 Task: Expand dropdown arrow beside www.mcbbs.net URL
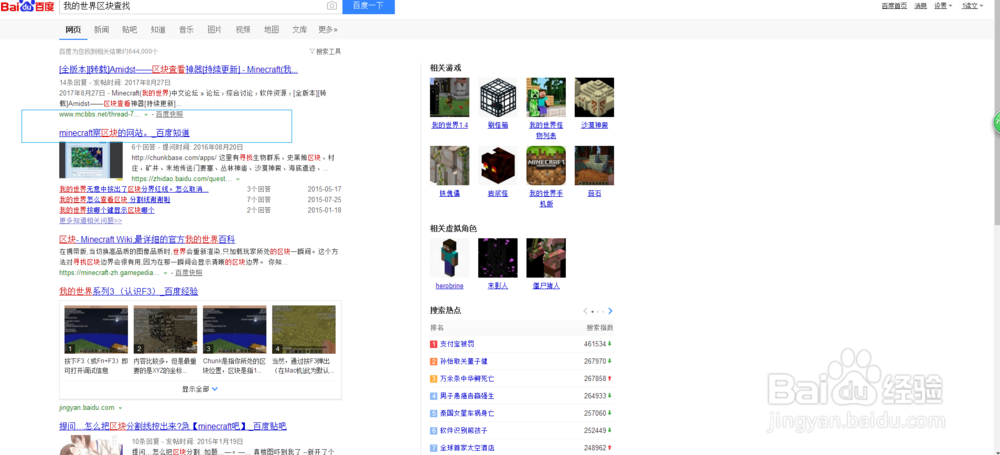pos(145,115)
